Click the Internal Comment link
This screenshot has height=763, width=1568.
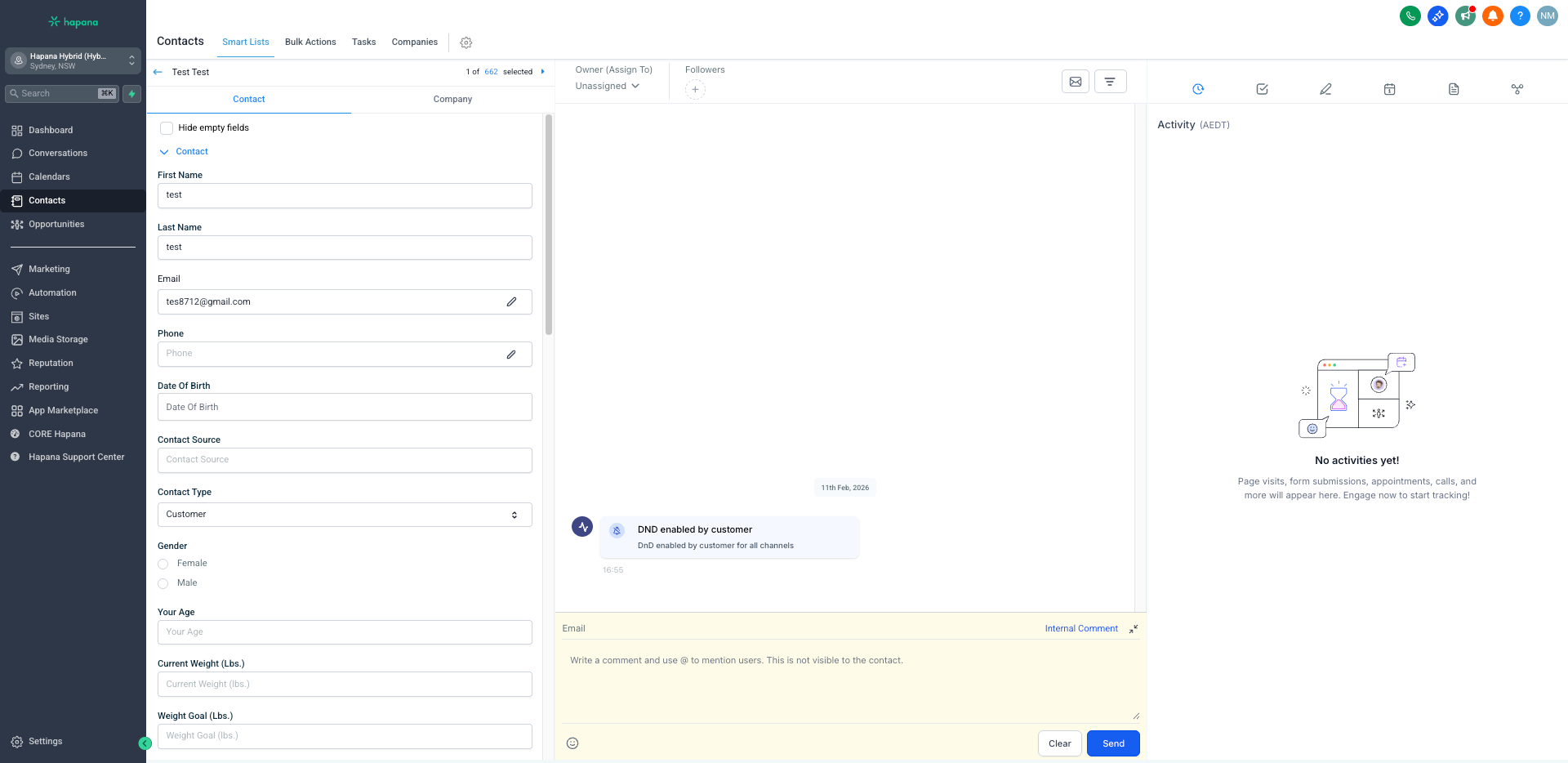point(1081,629)
